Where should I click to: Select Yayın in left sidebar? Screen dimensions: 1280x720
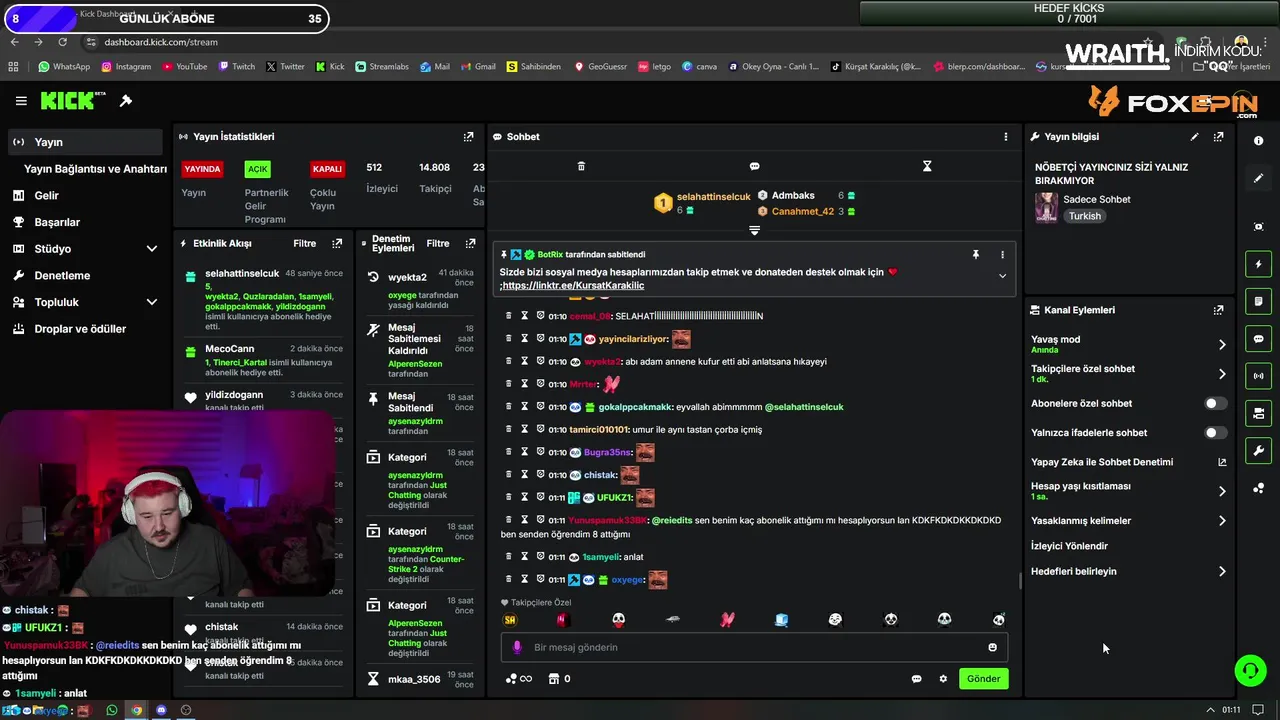pyautogui.click(x=85, y=142)
